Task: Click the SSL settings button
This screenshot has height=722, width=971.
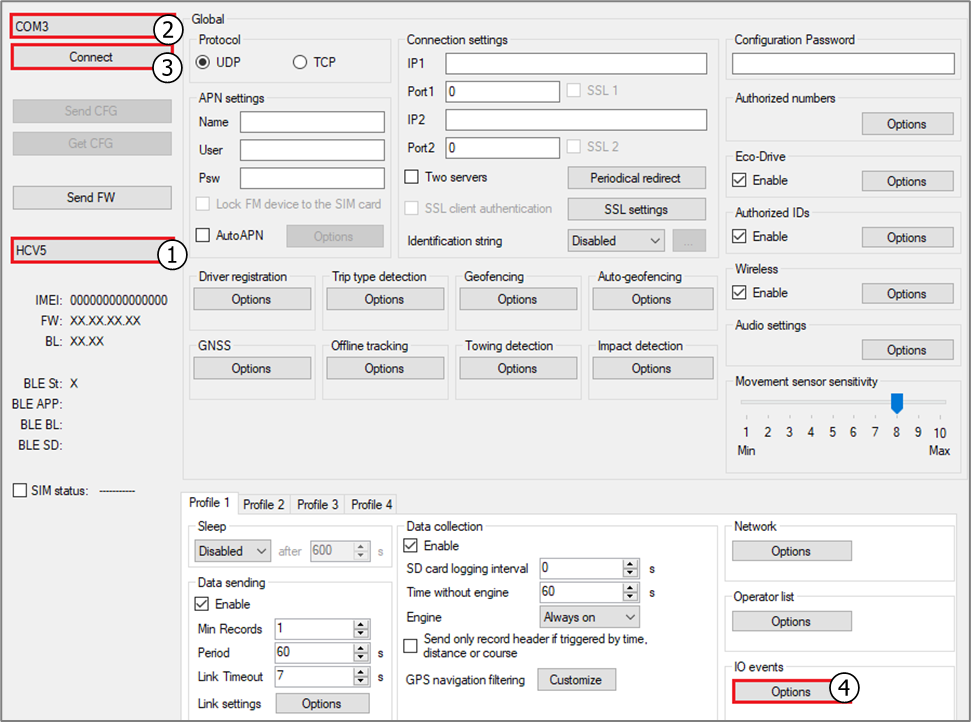Action: click(636, 209)
